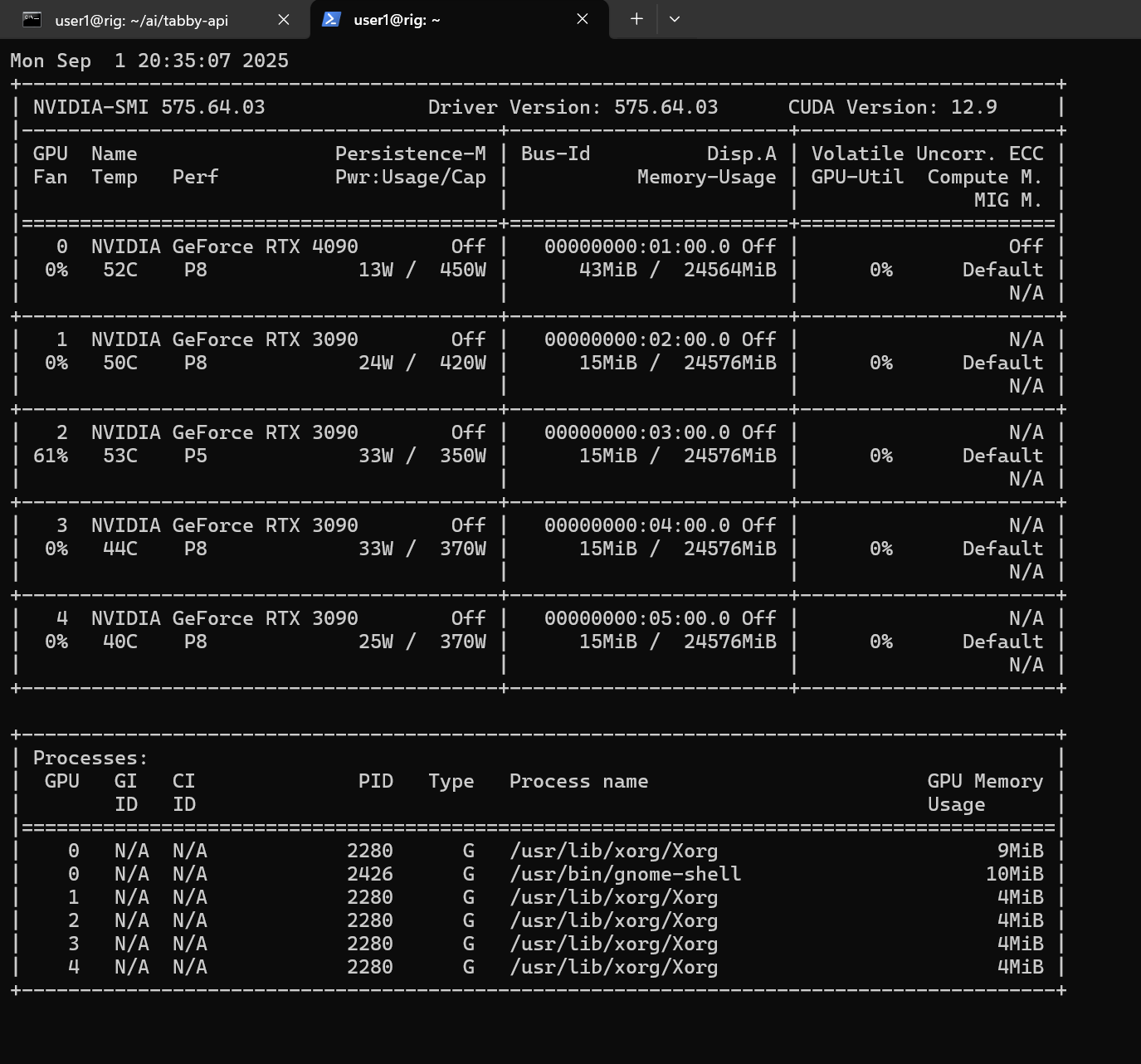The image size is (1141, 1064).
Task: Open a new terminal tab with the plus button
Action: (636, 19)
